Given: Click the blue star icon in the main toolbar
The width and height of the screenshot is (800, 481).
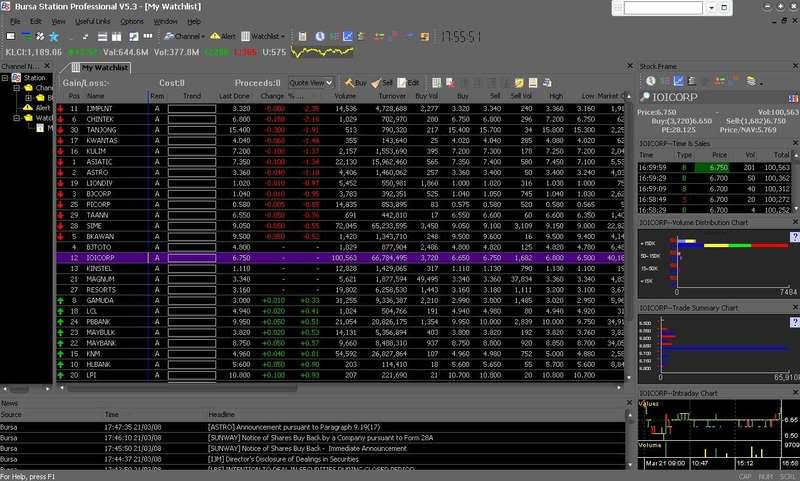Looking at the screenshot, I should [x=54, y=37].
